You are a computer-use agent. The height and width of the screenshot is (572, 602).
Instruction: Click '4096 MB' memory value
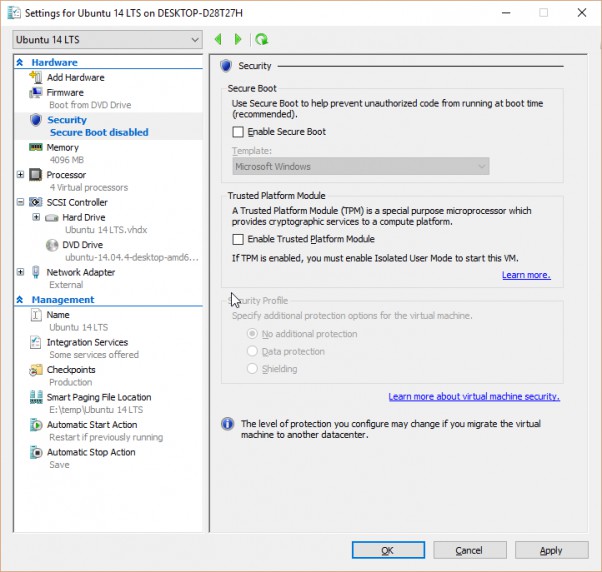pos(66,160)
